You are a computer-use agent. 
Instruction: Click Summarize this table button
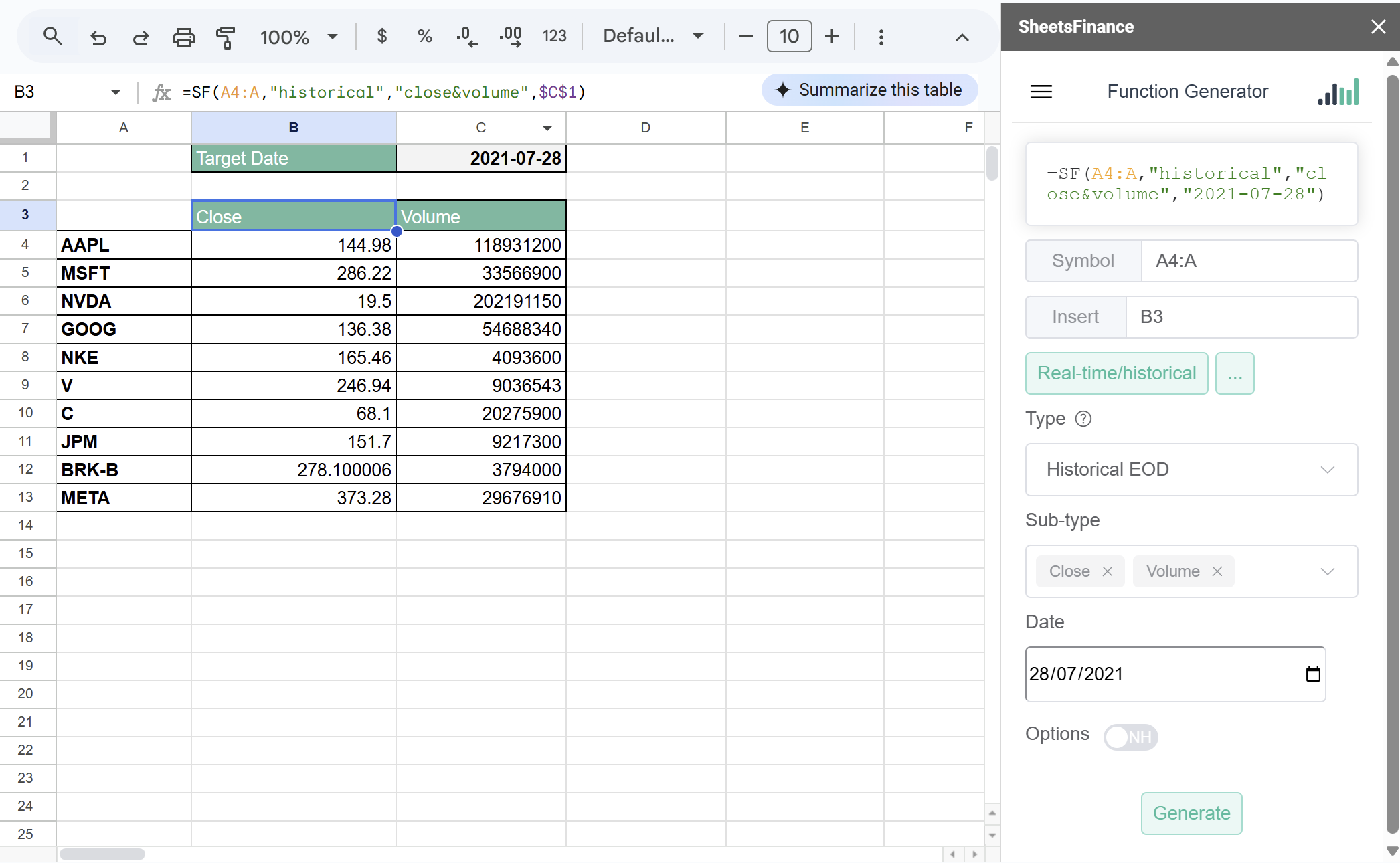(x=869, y=90)
